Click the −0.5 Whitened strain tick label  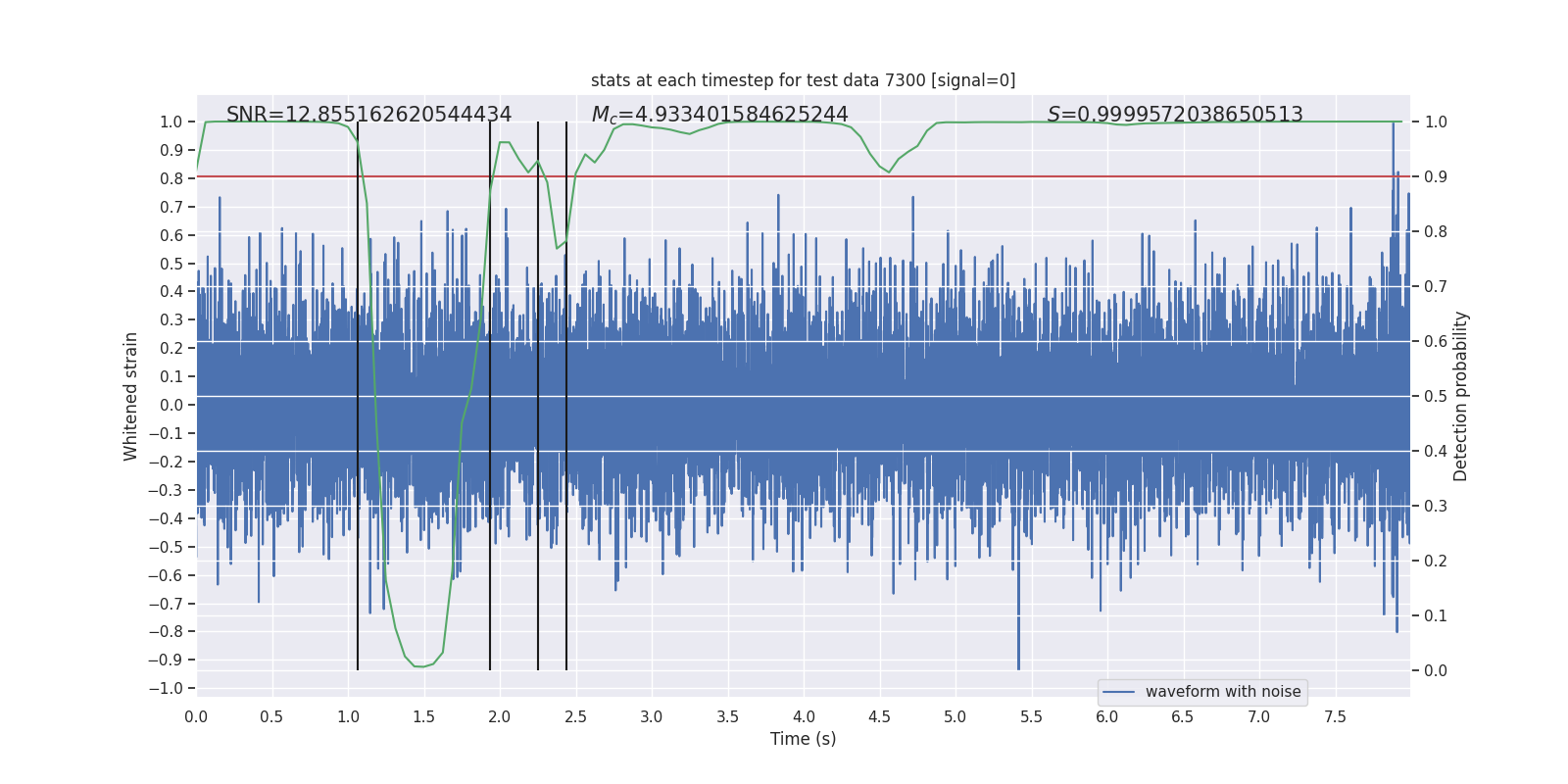[166, 547]
